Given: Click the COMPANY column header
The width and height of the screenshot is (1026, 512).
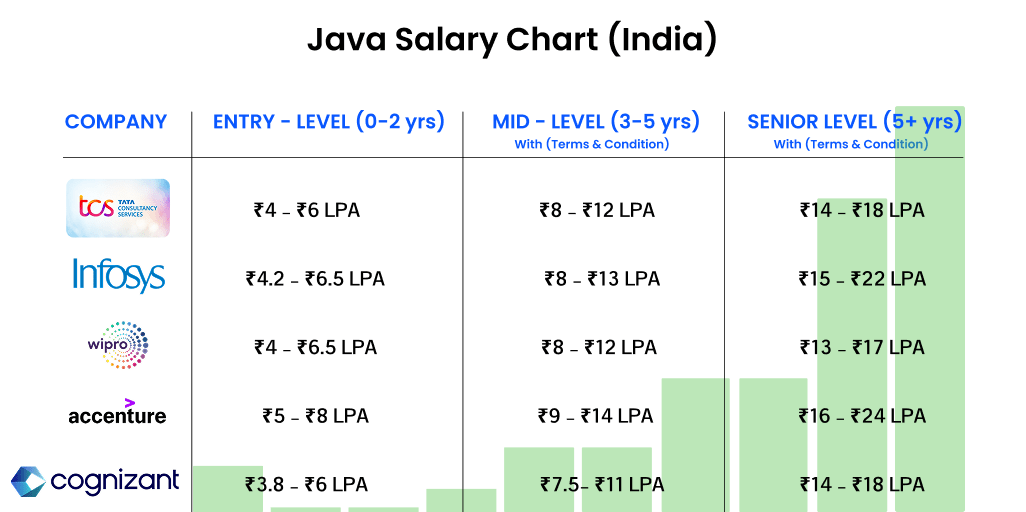Looking at the screenshot, I should click(x=116, y=122).
